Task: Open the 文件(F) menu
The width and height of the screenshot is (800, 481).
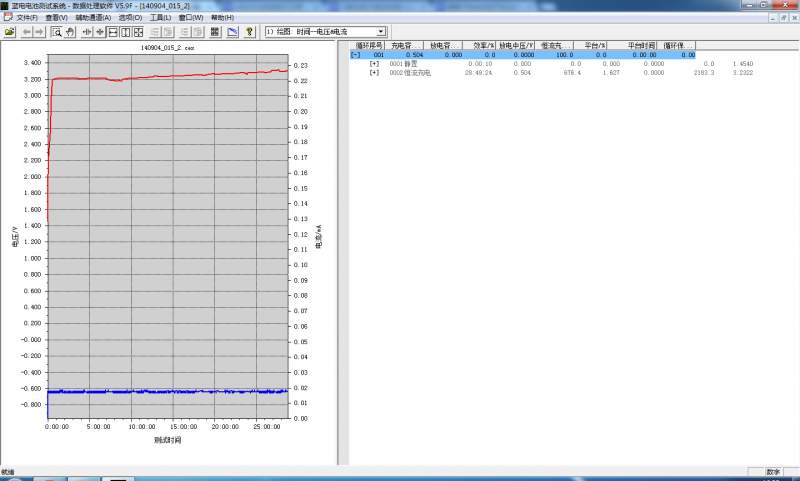Action: pos(27,17)
